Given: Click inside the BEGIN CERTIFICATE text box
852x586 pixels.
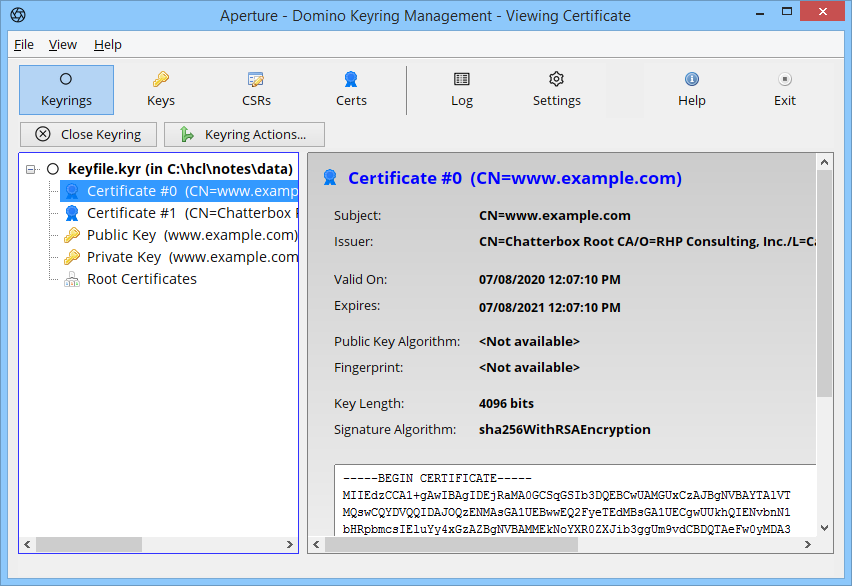Looking at the screenshot, I should (x=575, y=500).
